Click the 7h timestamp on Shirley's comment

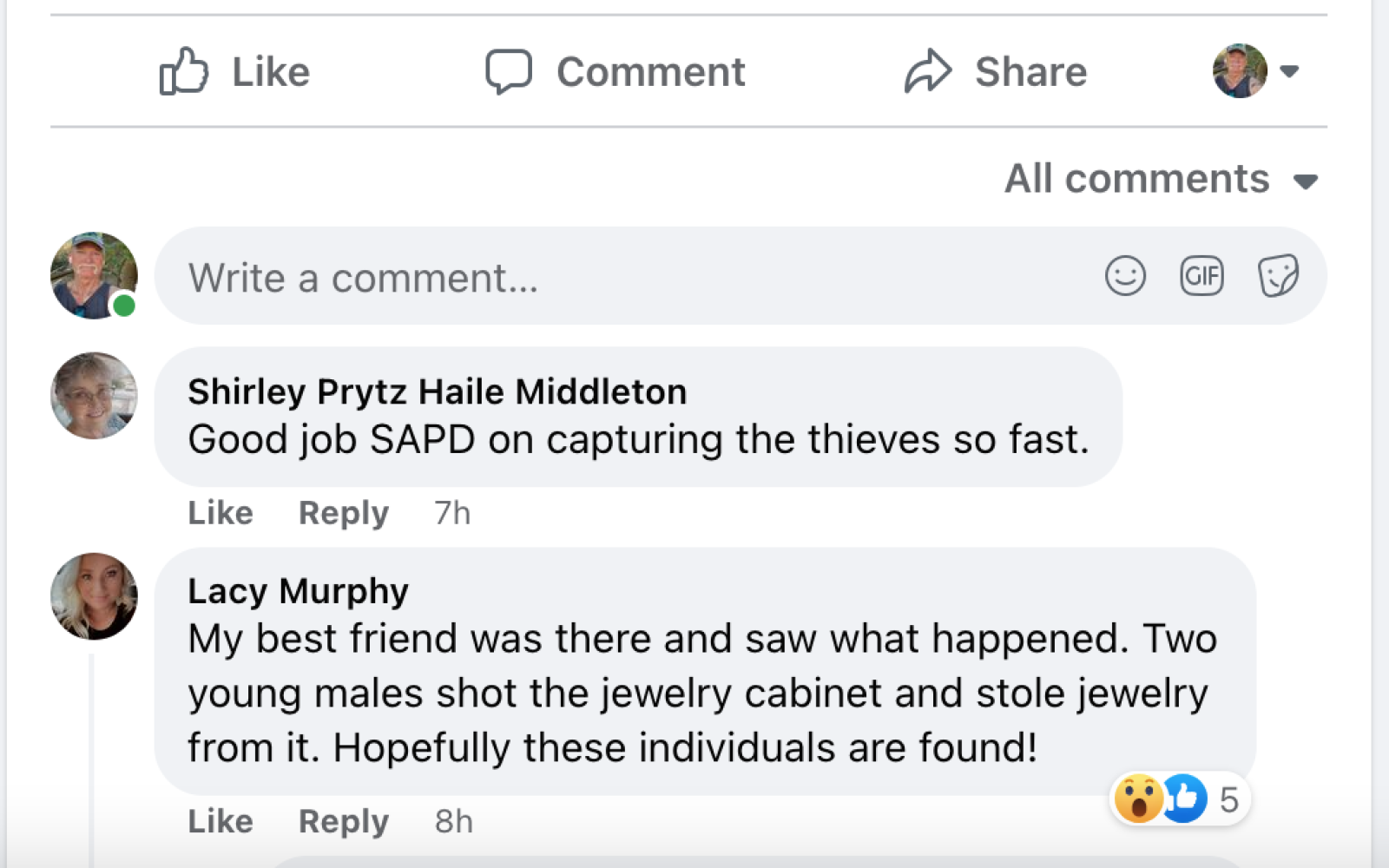pyautogui.click(x=451, y=512)
